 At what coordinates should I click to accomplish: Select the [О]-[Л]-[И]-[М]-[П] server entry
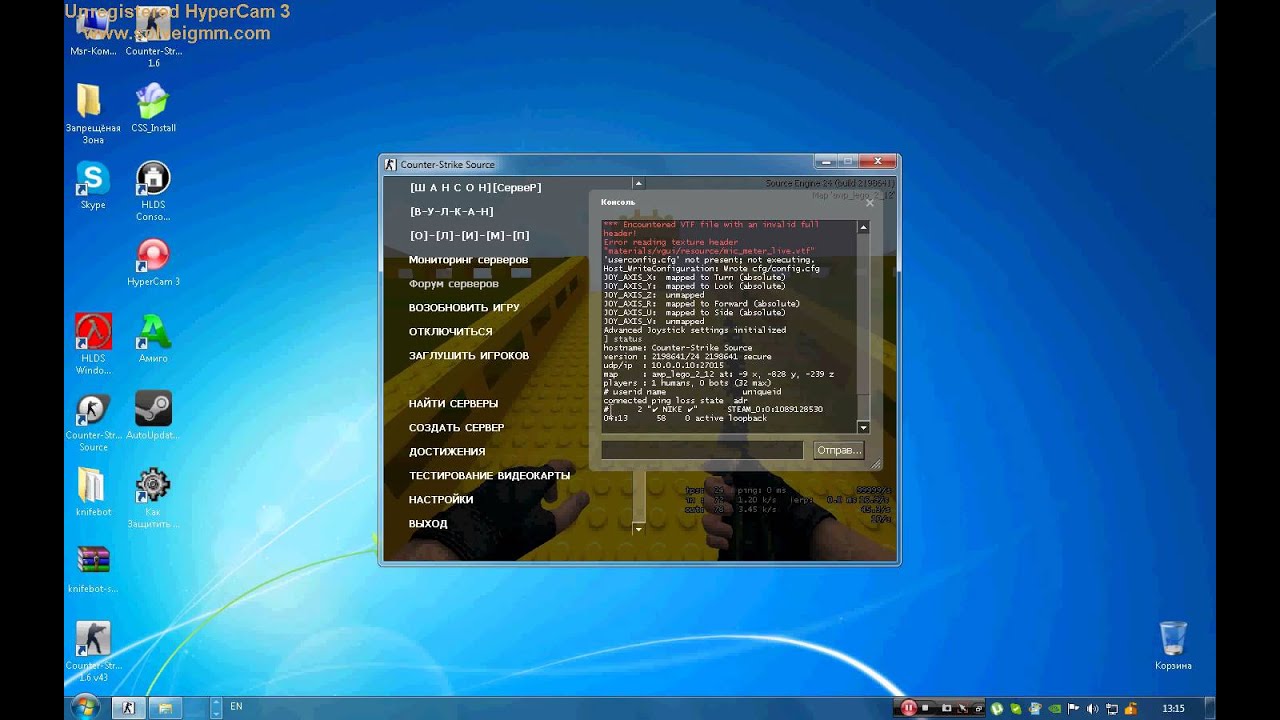point(470,236)
